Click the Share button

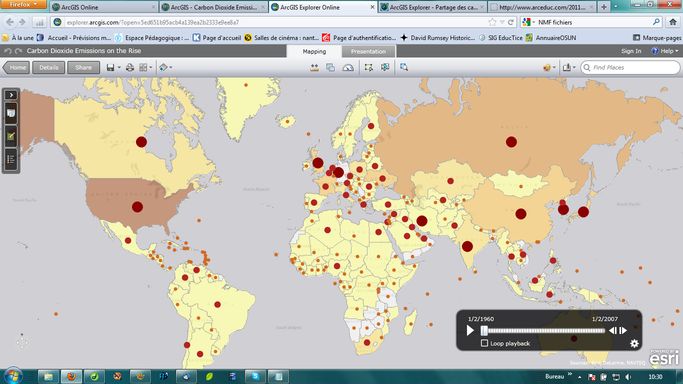tap(83, 67)
